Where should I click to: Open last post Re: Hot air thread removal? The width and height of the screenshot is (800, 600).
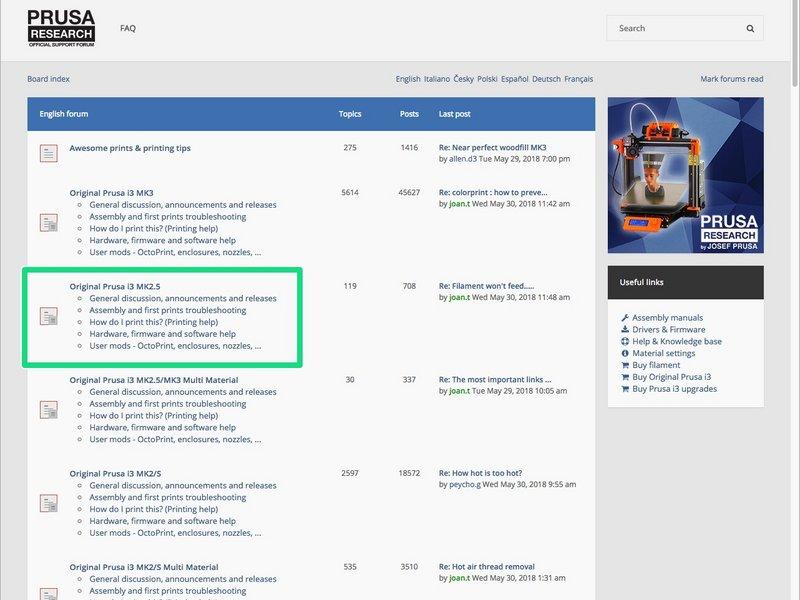pyautogui.click(x=487, y=567)
